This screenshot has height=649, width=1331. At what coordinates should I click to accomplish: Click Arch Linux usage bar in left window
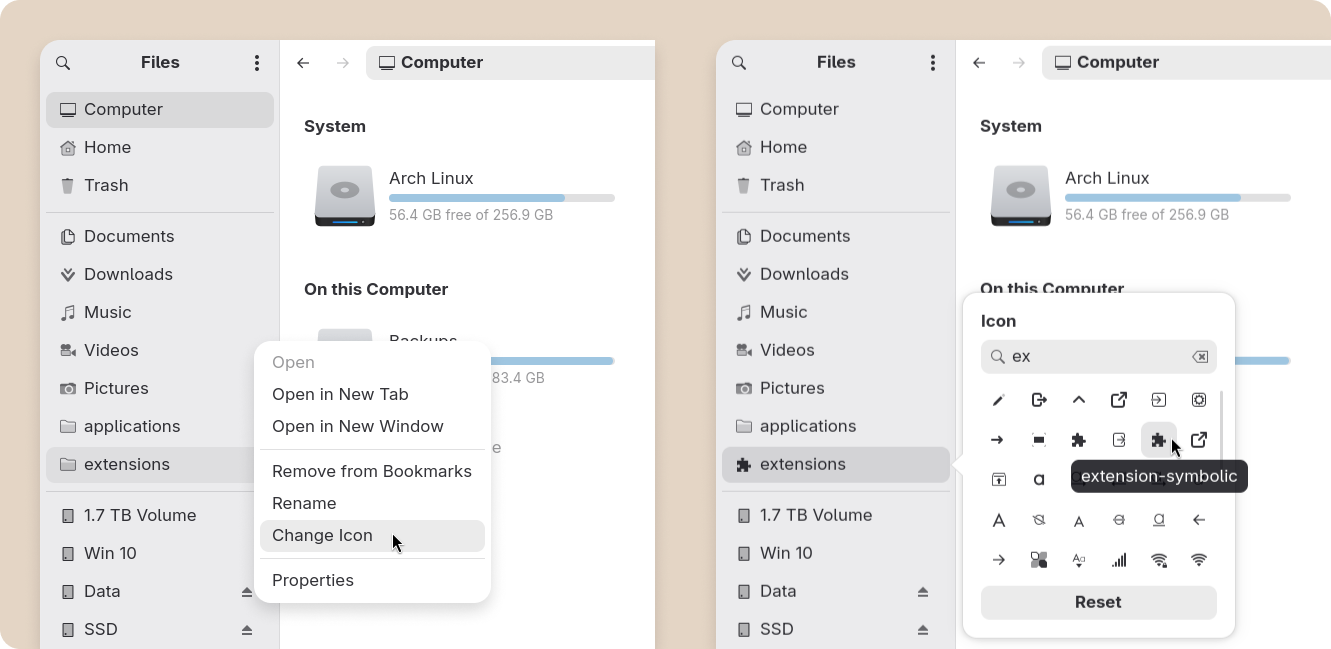point(502,198)
